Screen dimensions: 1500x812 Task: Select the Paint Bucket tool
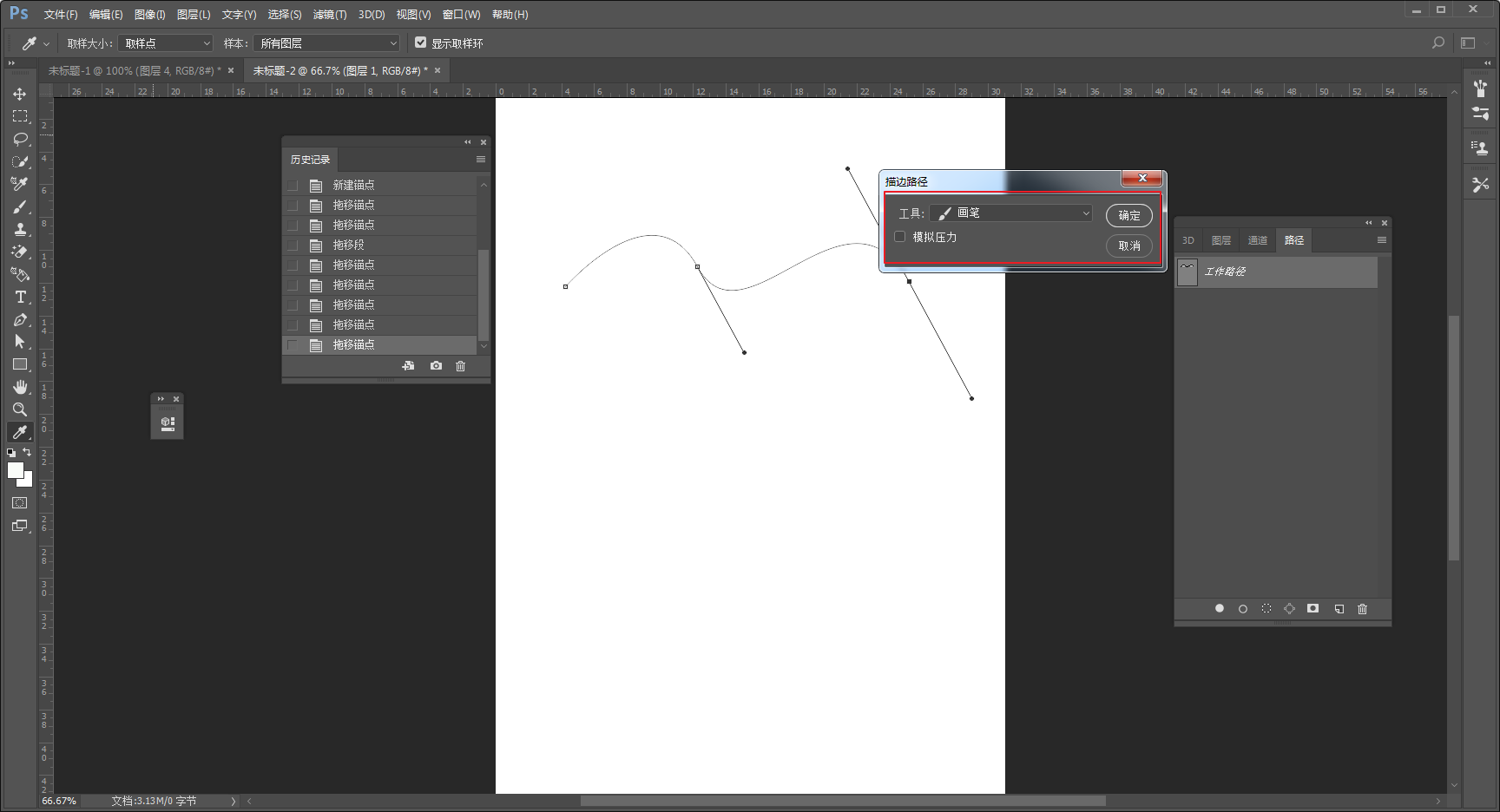click(x=19, y=274)
